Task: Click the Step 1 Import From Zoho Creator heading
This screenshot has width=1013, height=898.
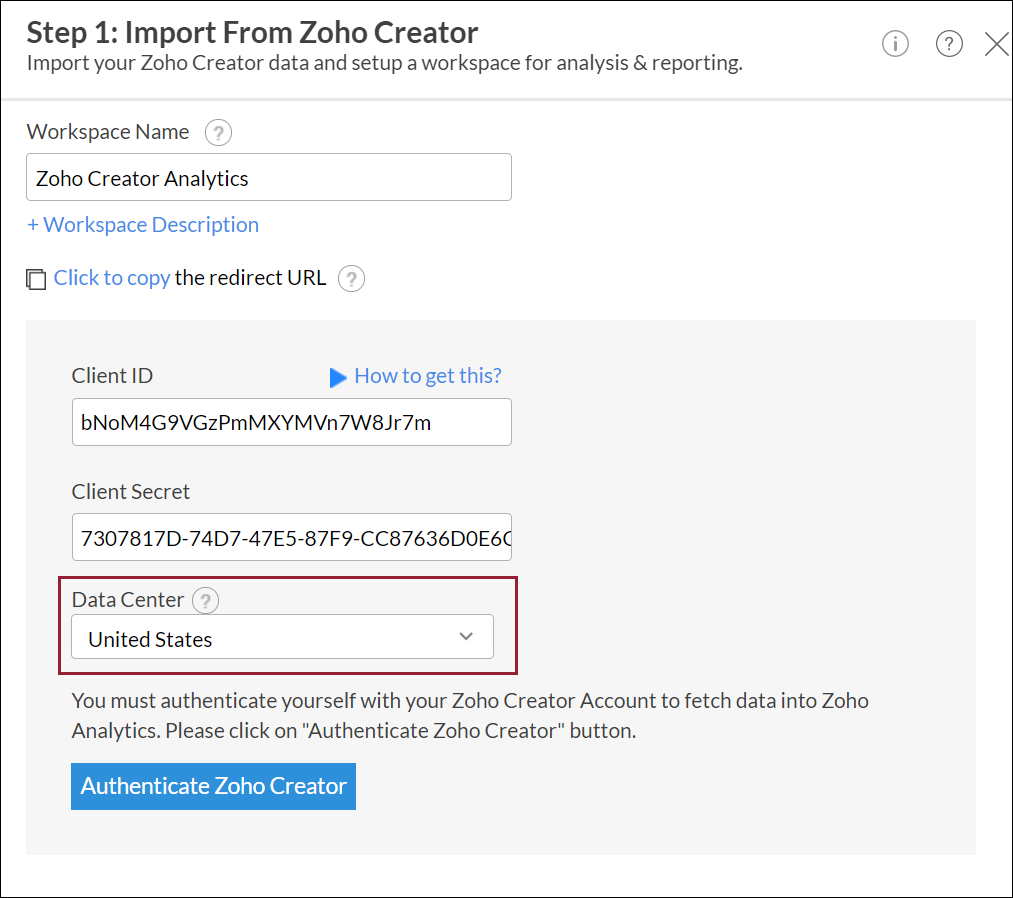Action: [x=250, y=32]
